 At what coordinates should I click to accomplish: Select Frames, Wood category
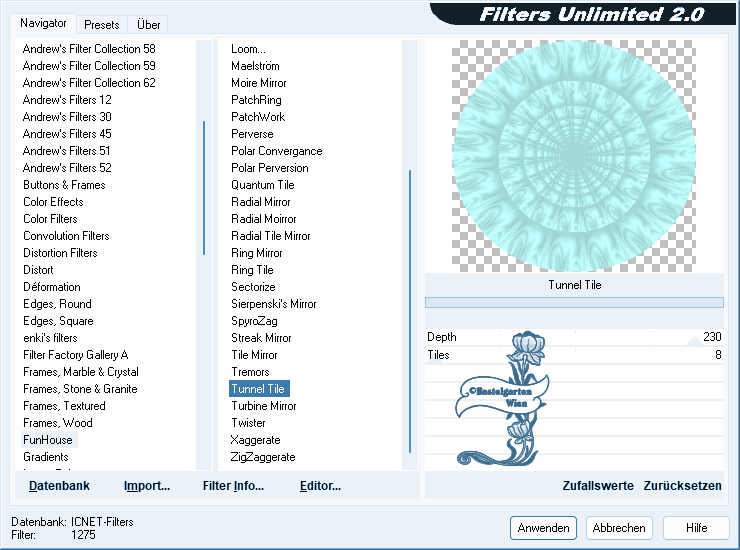point(58,423)
